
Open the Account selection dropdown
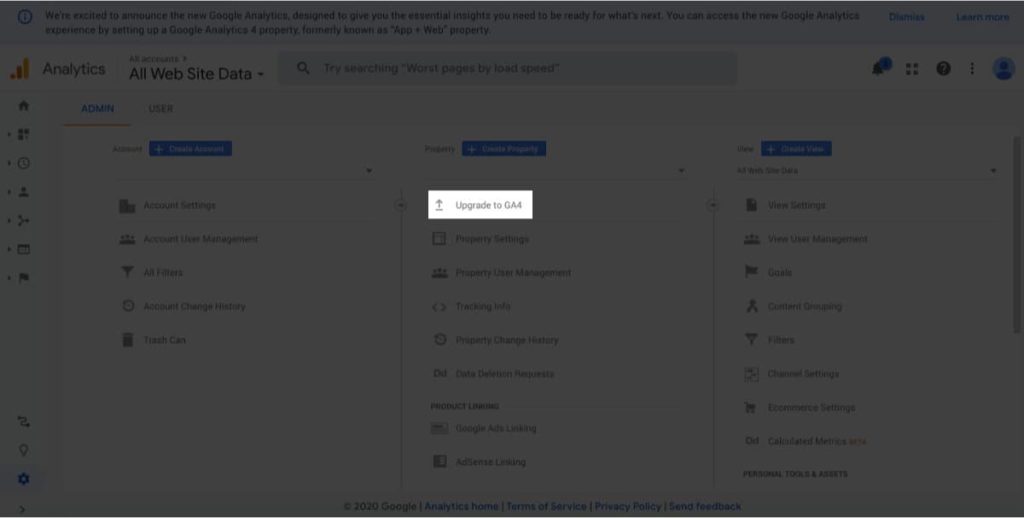(x=245, y=170)
